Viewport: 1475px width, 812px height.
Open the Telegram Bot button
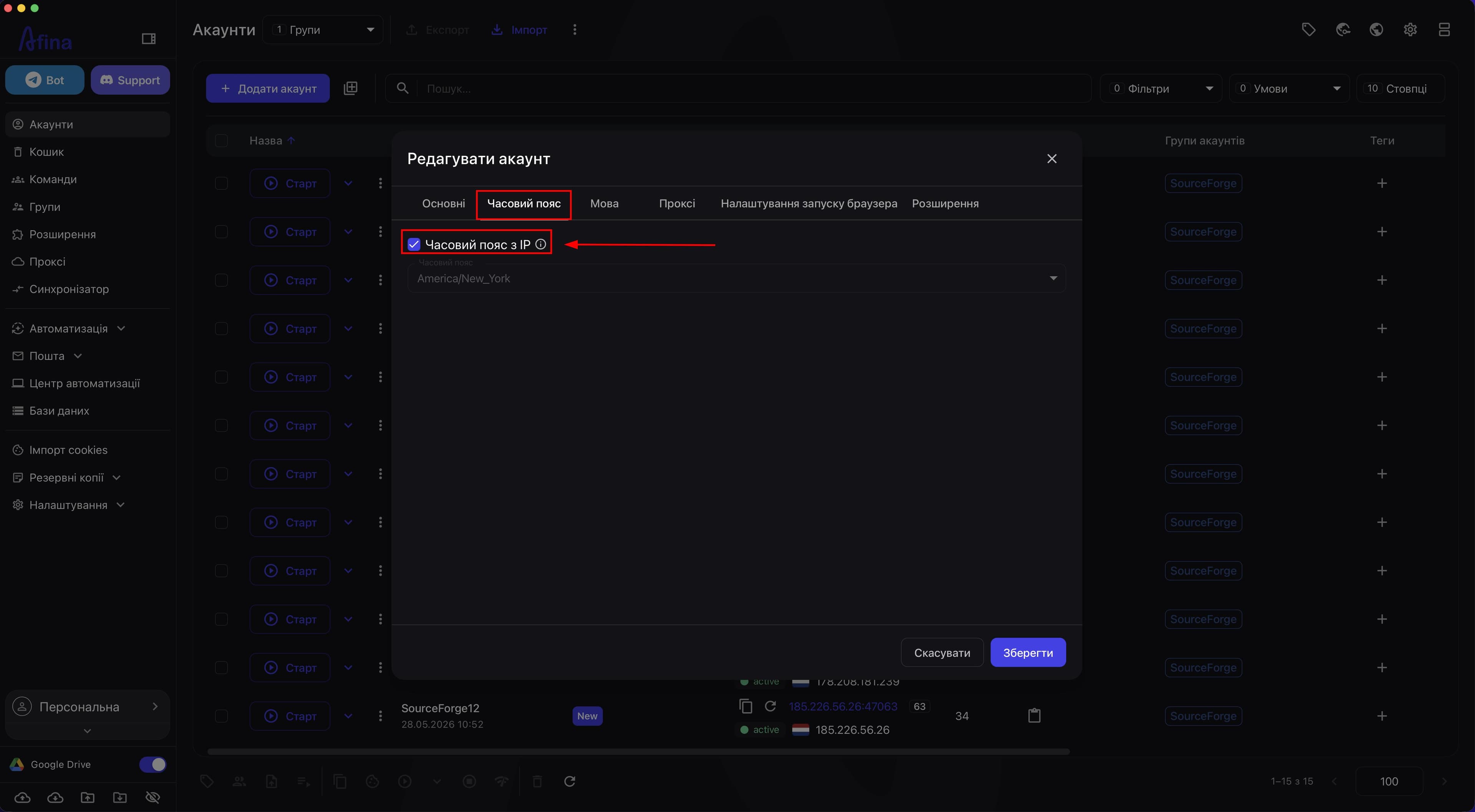pyautogui.click(x=45, y=80)
